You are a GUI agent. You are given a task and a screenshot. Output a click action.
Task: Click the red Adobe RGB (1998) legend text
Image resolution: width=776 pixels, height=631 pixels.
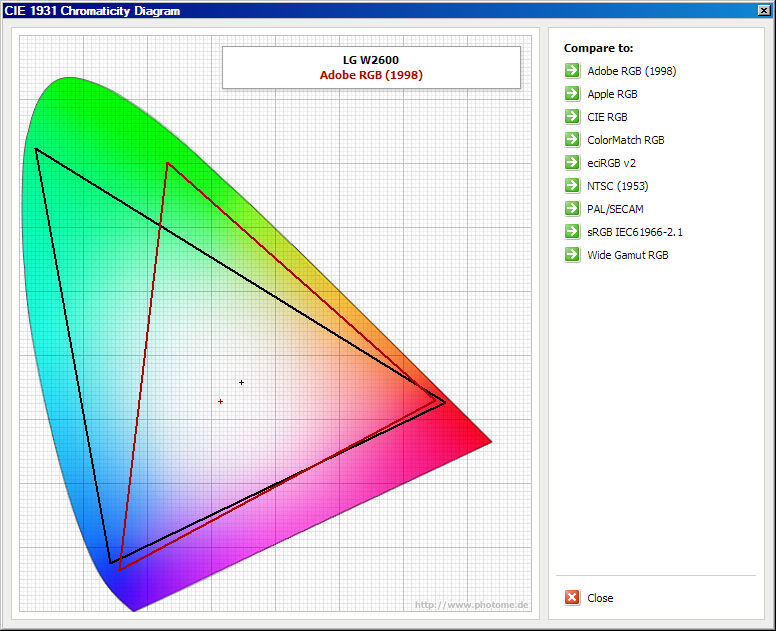coord(371,75)
